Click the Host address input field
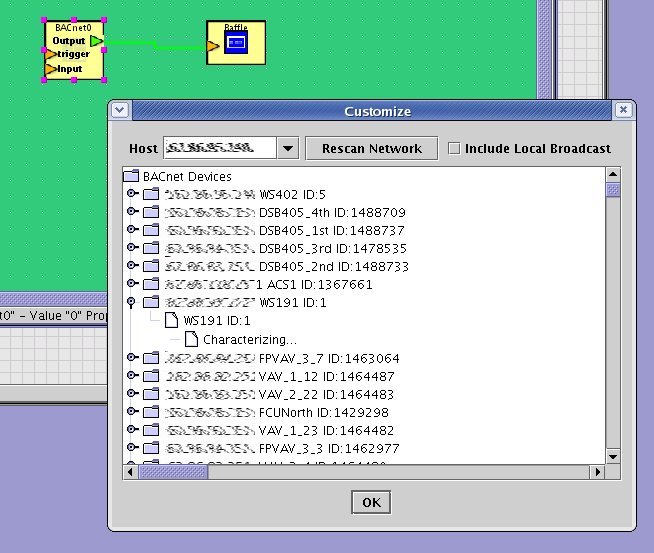Screen dimensions: 654x553 pyautogui.click(x=220, y=148)
